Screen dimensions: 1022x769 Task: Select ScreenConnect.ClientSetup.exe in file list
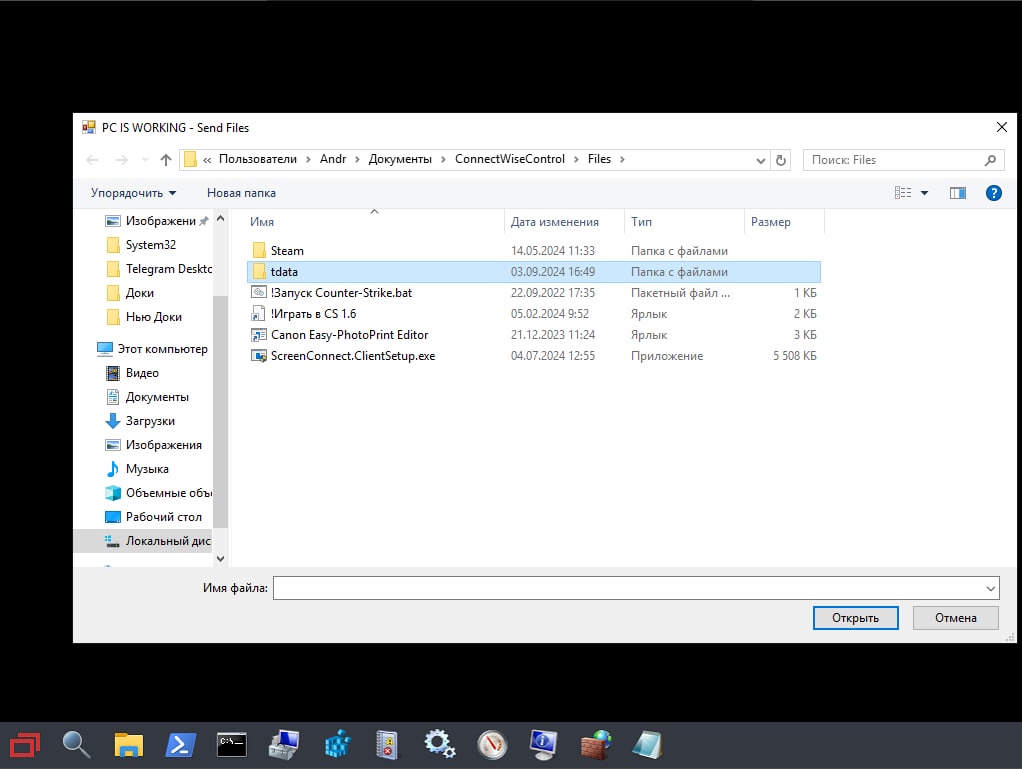click(x=352, y=356)
